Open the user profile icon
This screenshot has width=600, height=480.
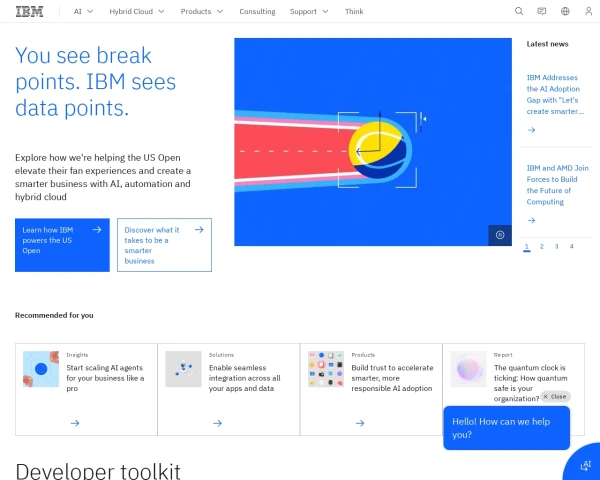589,12
